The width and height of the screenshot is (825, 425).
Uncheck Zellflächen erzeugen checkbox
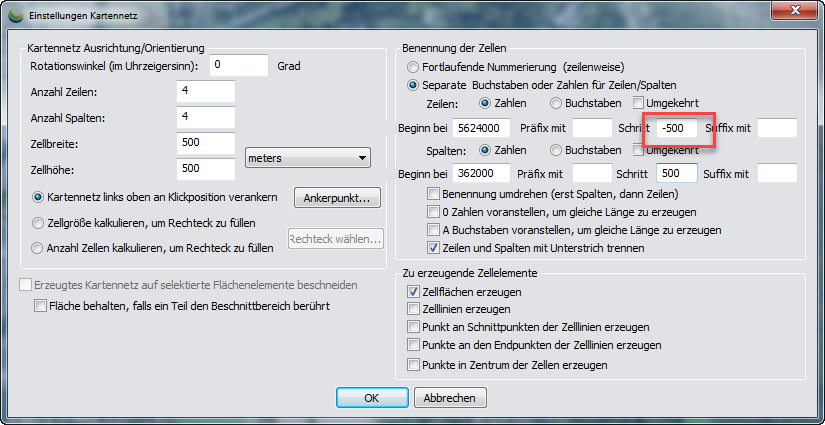coord(413,291)
